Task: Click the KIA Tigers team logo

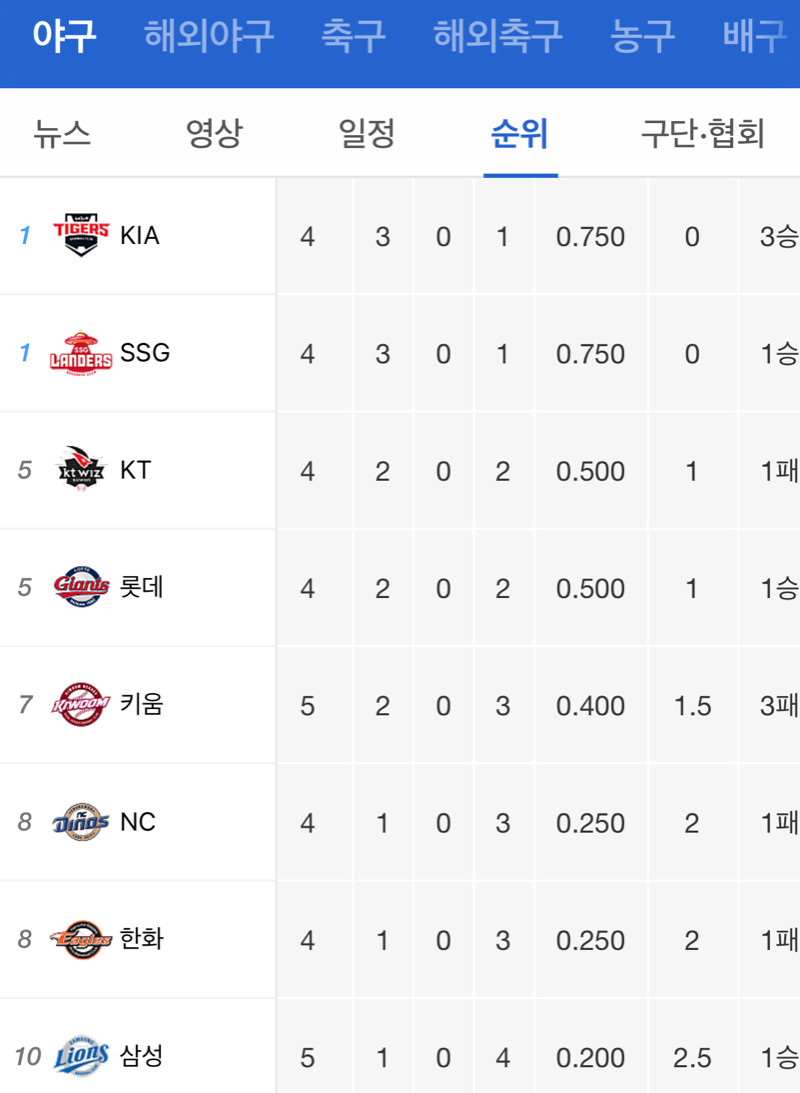Action: (x=82, y=235)
